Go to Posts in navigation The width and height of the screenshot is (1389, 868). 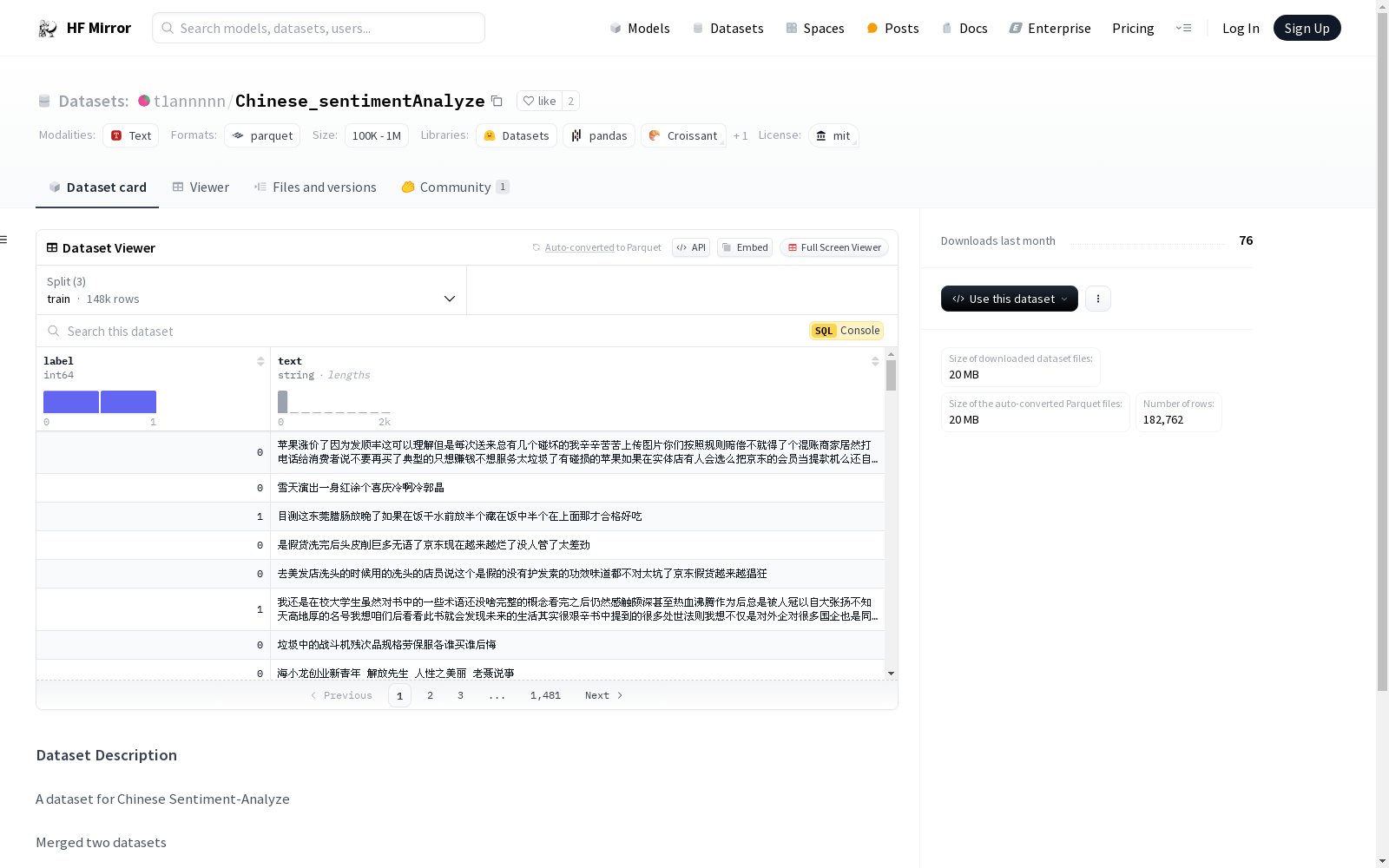pos(892,29)
